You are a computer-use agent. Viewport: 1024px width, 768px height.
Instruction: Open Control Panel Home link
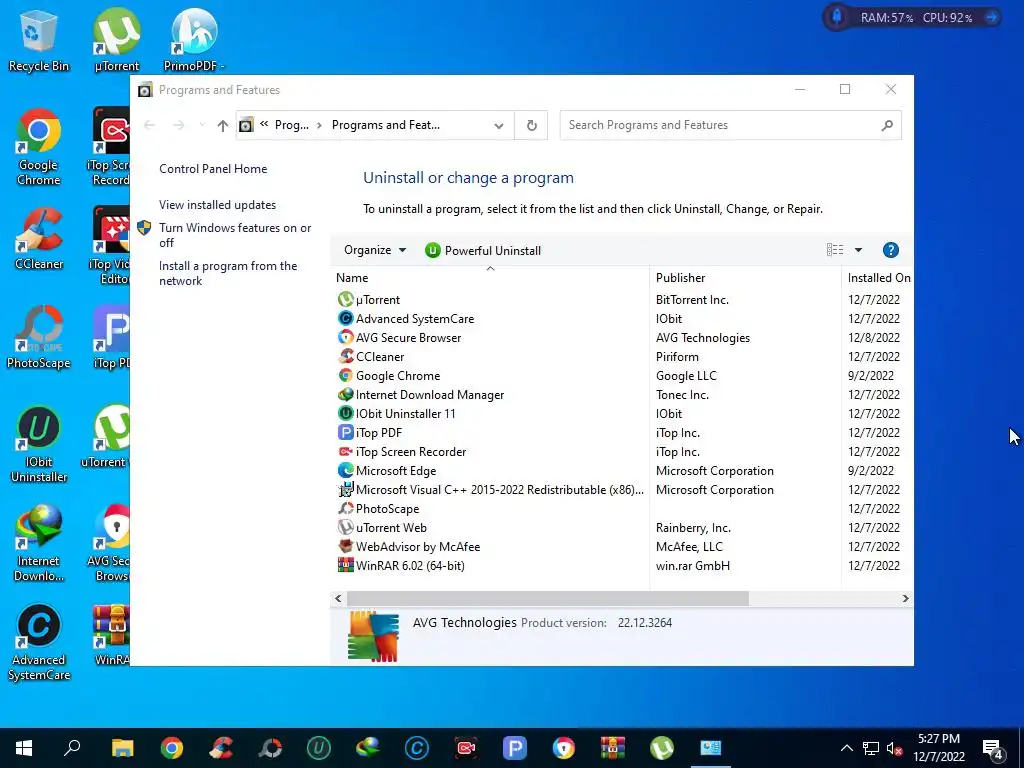tap(213, 168)
